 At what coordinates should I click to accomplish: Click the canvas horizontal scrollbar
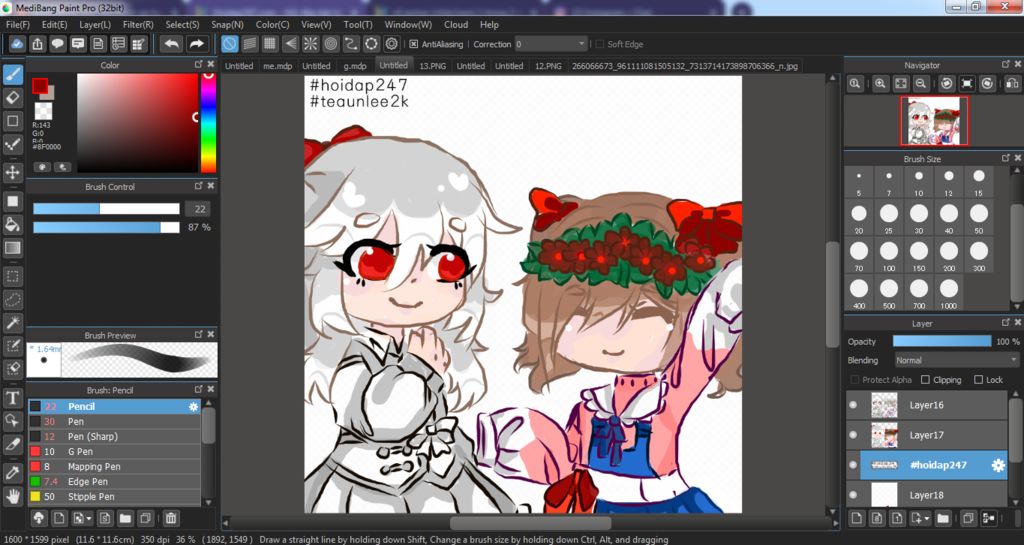tap(530, 523)
